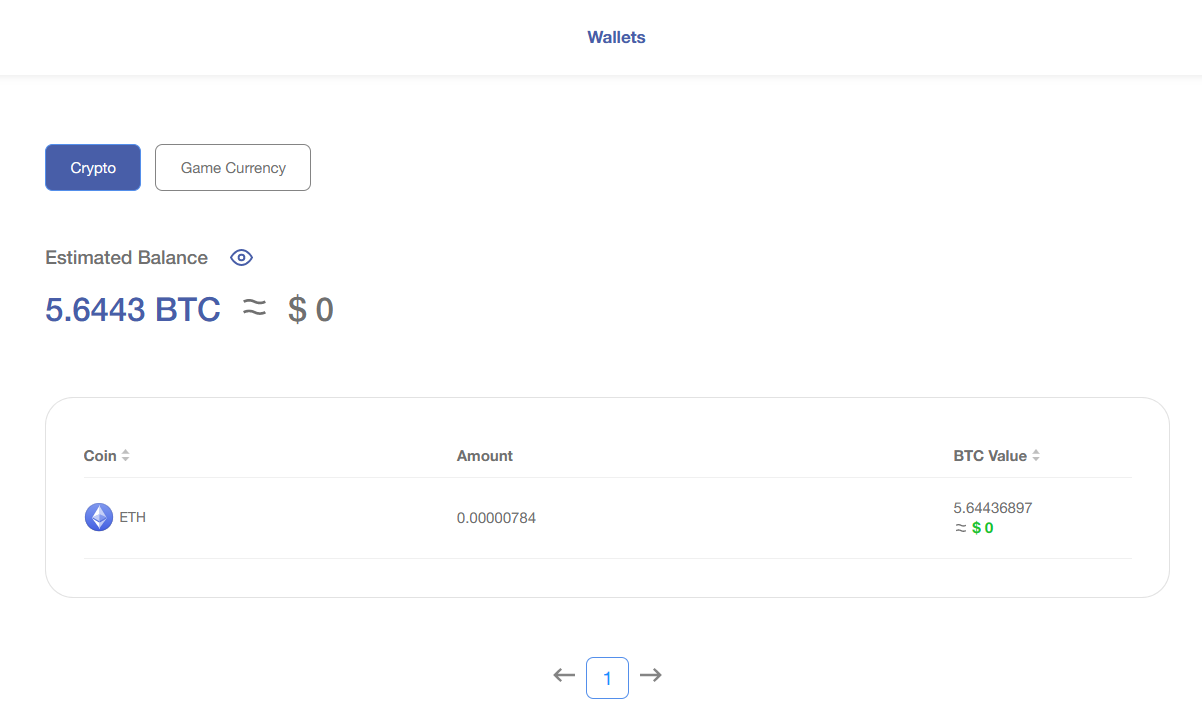
Task: Go to the previous page arrow
Action: pos(564,675)
